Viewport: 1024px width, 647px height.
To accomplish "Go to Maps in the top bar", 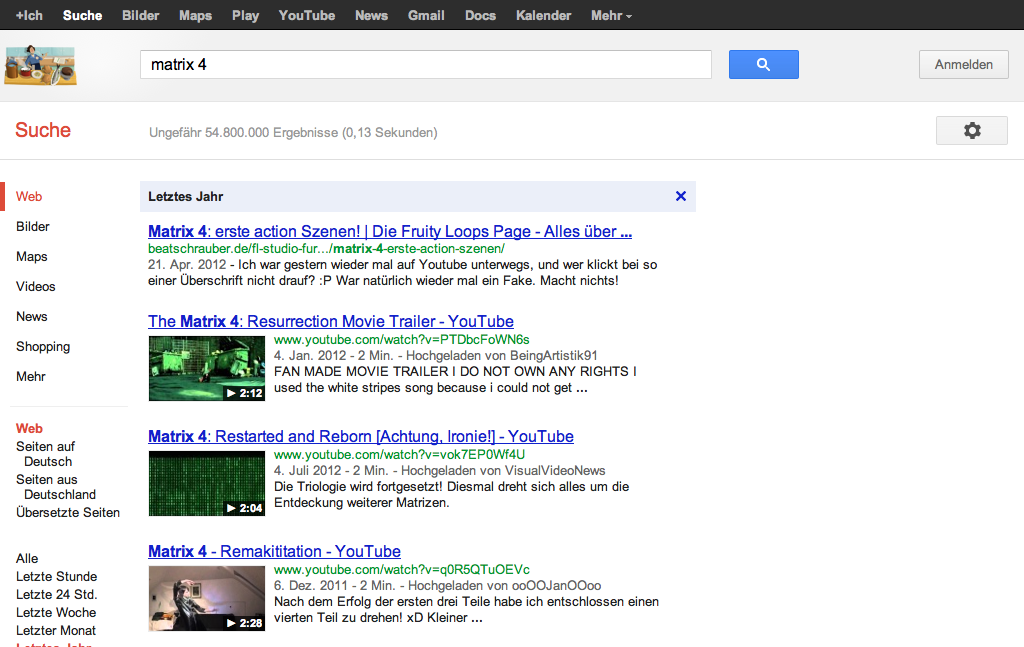I will point(195,15).
